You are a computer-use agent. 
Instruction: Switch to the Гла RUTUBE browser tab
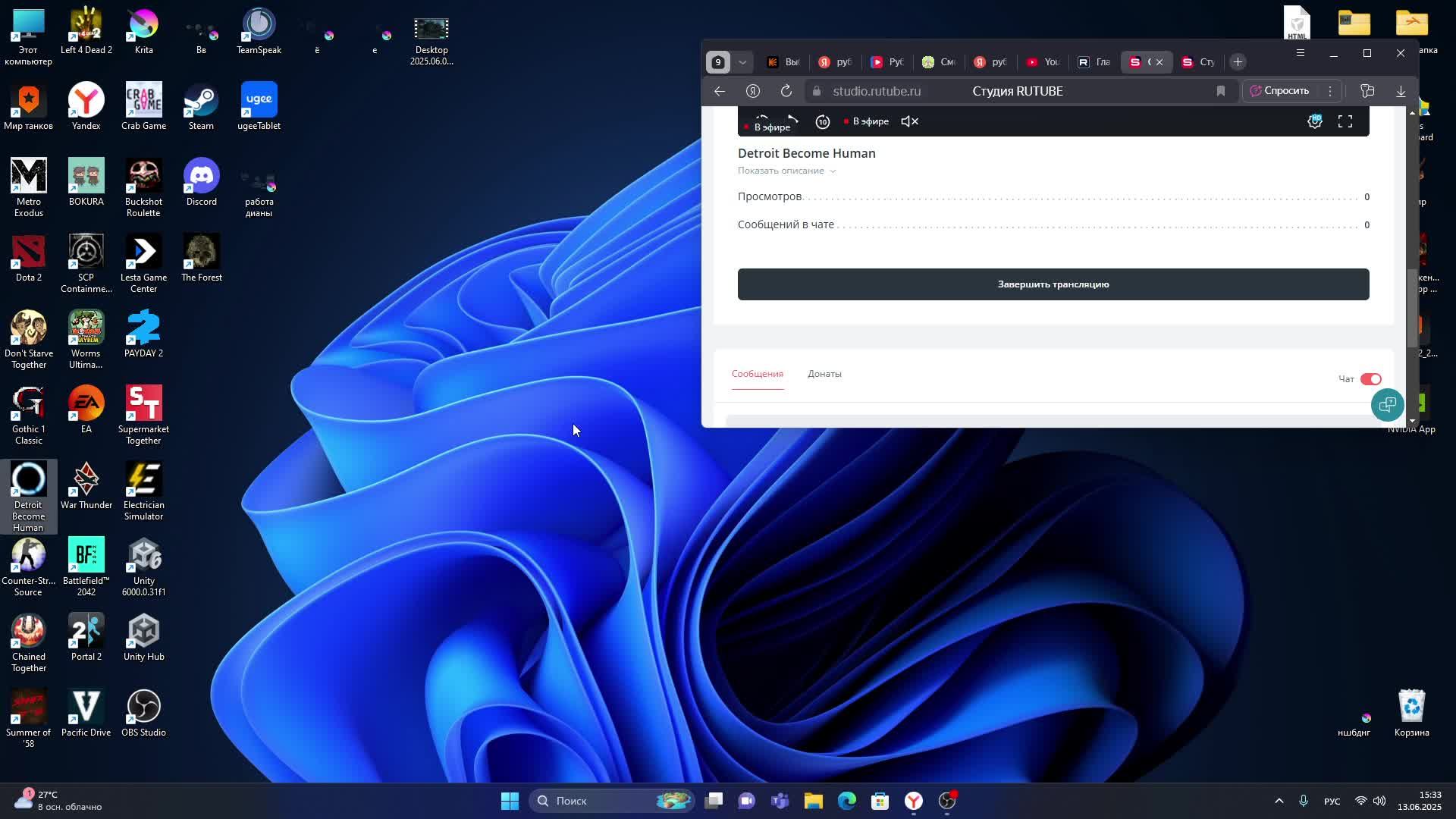[x=1094, y=62]
